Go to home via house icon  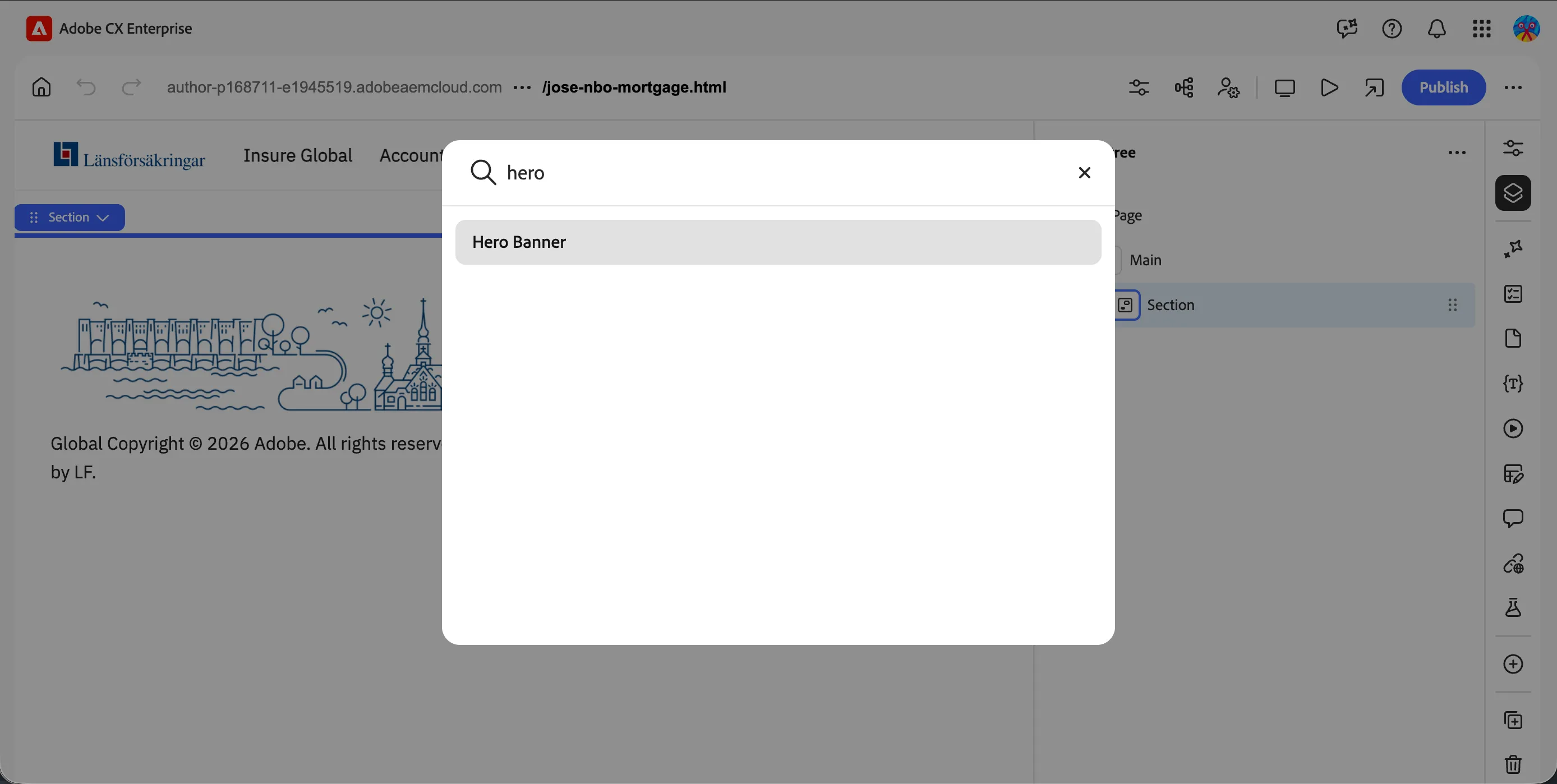point(41,87)
